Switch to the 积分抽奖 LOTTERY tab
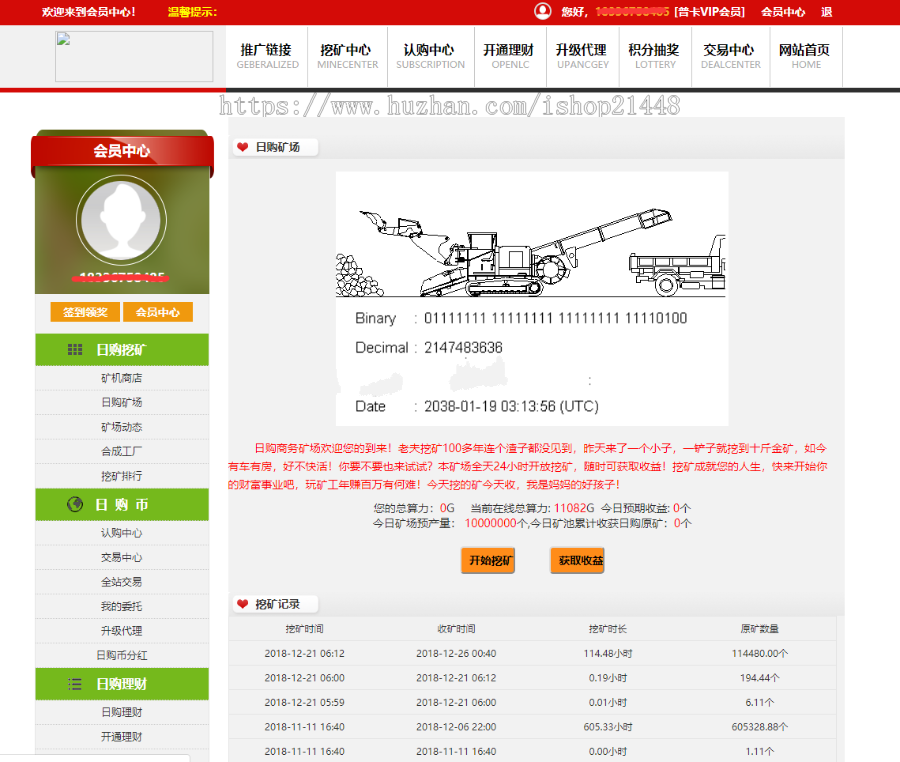Viewport: 900px width, 762px height. click(x=655, y=56)
